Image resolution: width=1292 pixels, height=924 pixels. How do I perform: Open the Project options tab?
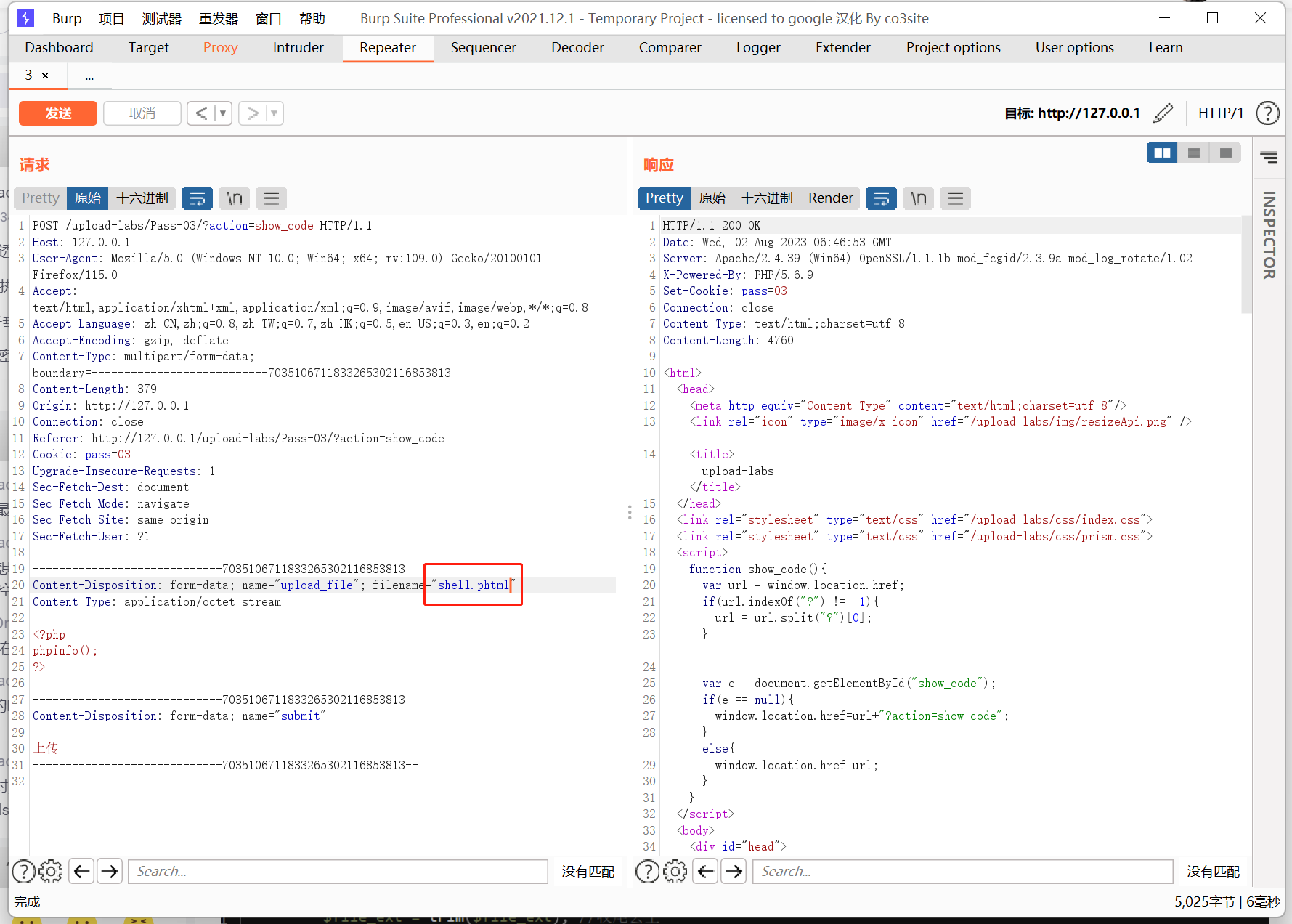point(953,47)
